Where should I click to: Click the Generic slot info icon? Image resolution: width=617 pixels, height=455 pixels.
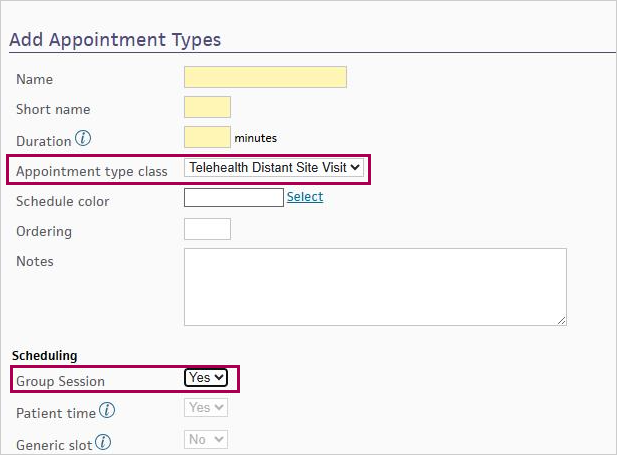[x=103, y=442]
